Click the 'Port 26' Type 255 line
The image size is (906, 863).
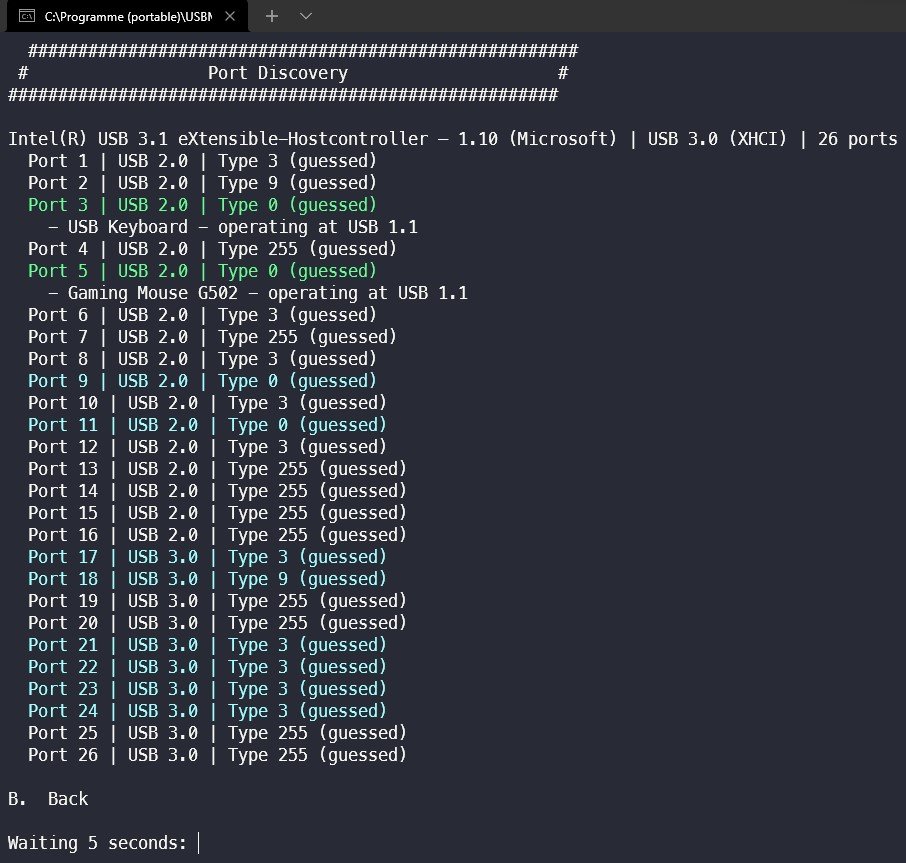[x=216, y=755]
